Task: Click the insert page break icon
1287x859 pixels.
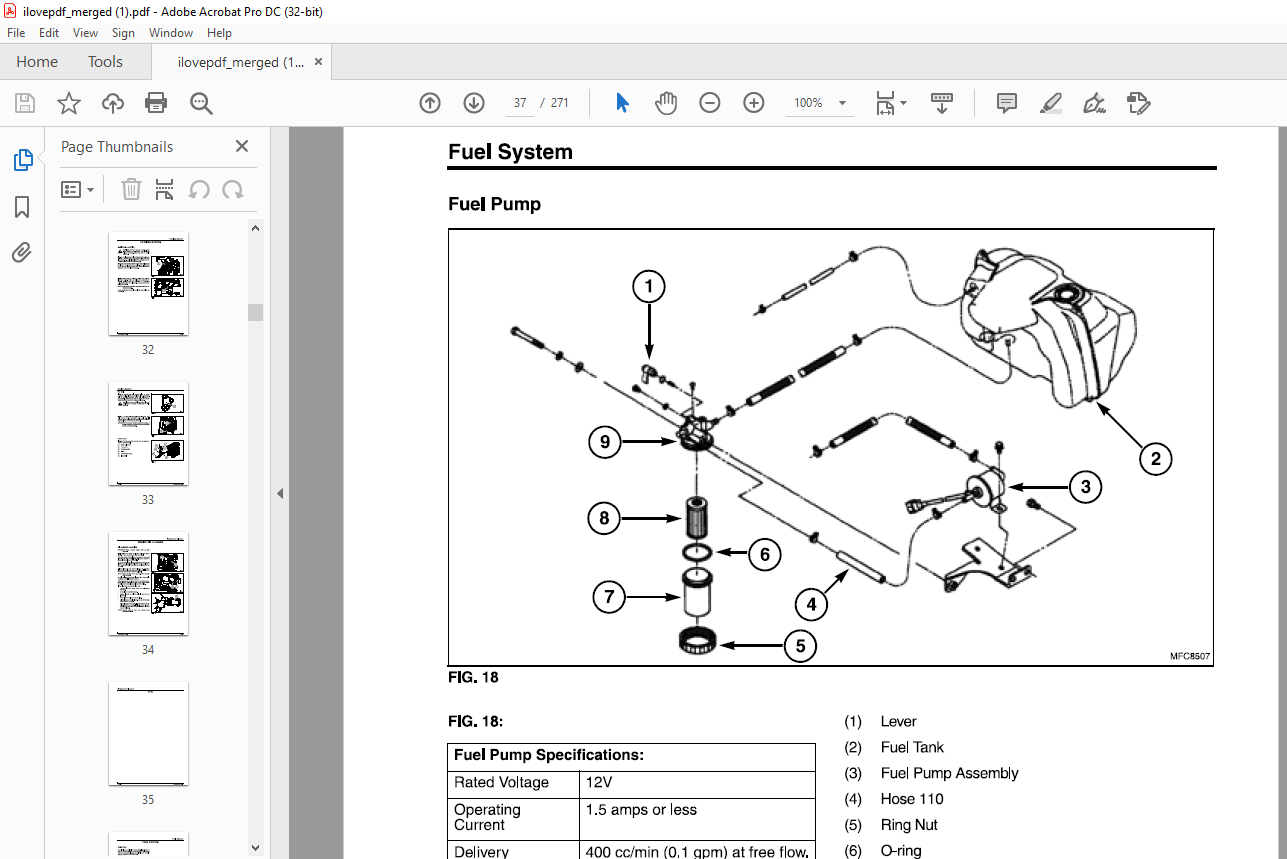Action: tap(165, 189)
